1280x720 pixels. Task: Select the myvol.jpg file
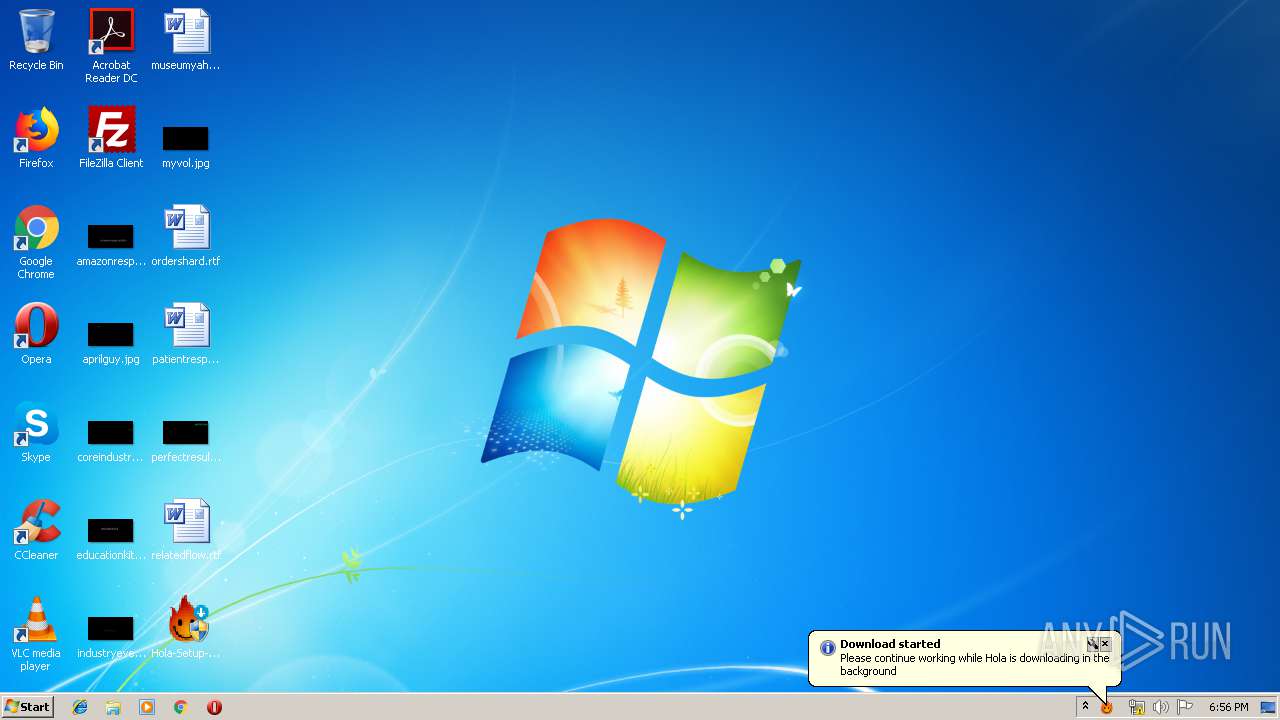pos(186,146)
